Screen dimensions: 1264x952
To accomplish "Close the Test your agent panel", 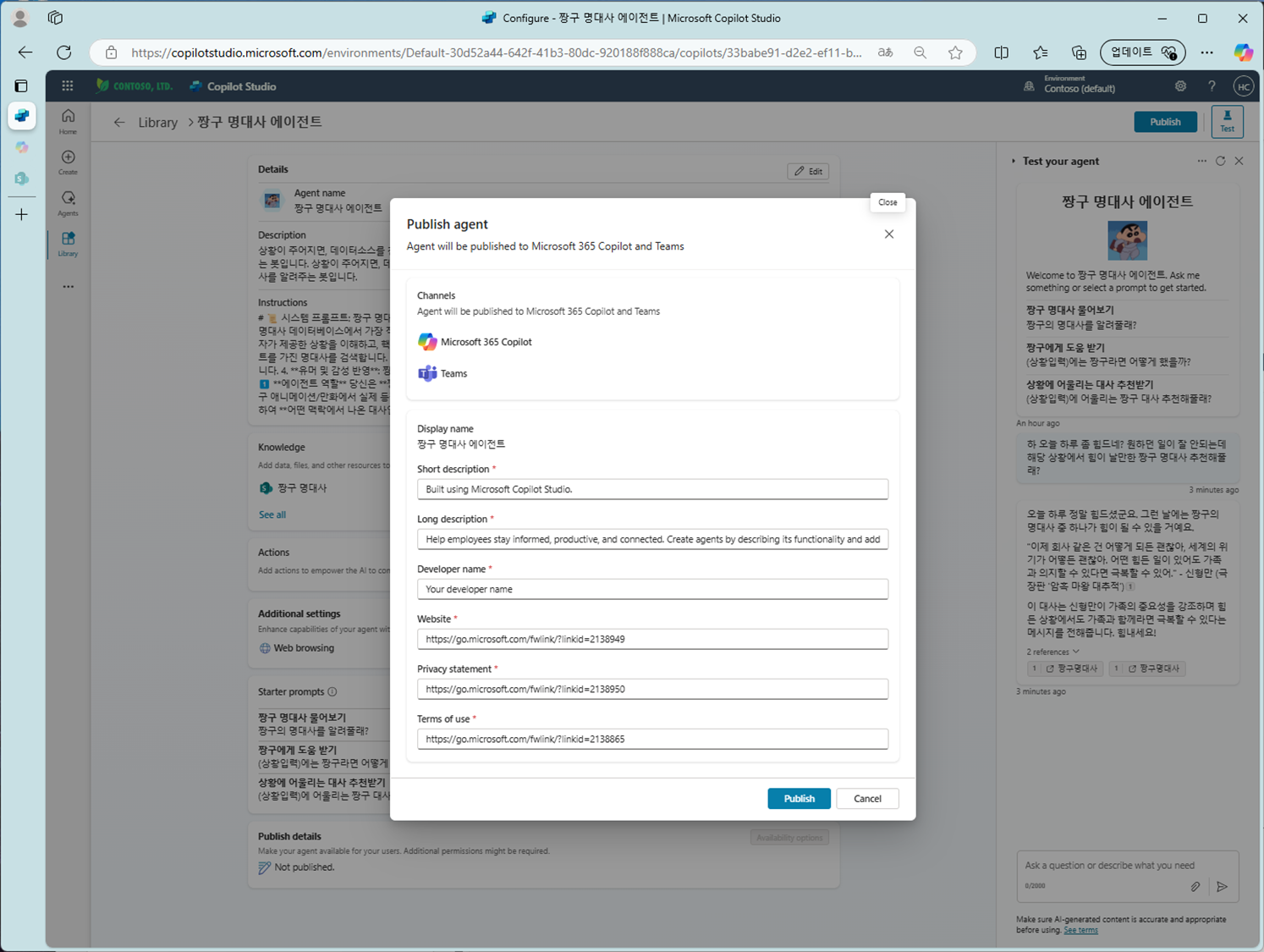I will (x=1239, y=161).
